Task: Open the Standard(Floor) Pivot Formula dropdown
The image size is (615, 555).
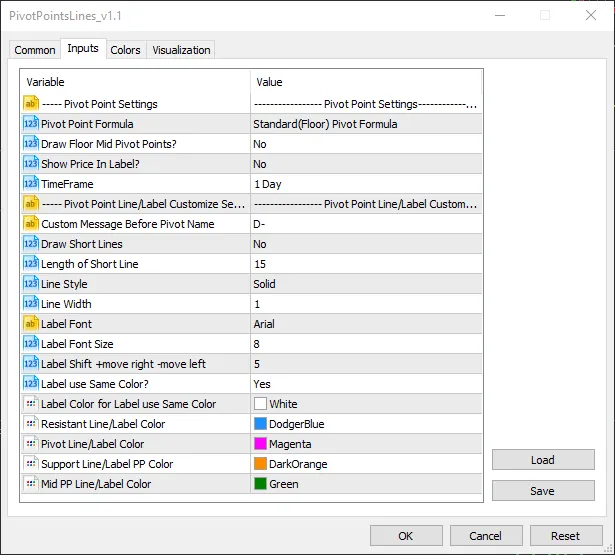Action: click(365, 124)
